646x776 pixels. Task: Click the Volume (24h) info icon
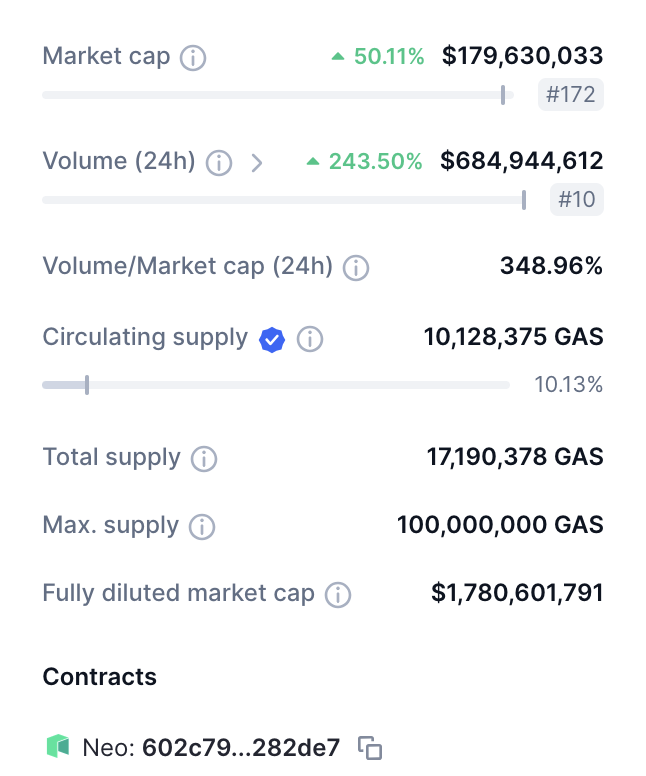pos(219,162)
